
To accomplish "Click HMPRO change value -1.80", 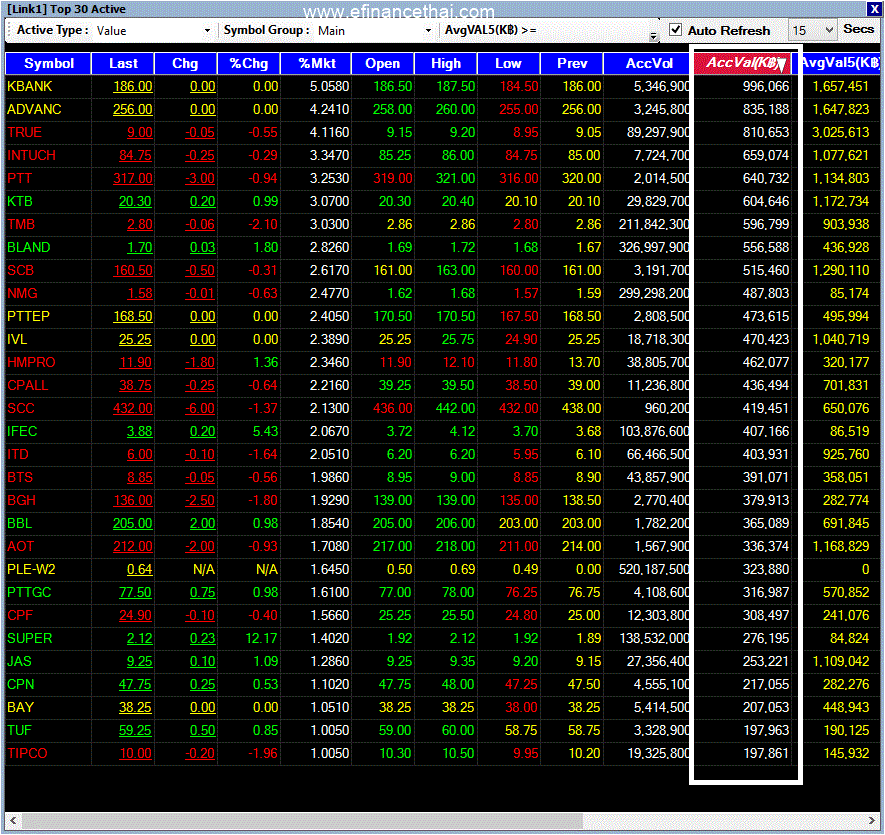I will tap(200, 362).
